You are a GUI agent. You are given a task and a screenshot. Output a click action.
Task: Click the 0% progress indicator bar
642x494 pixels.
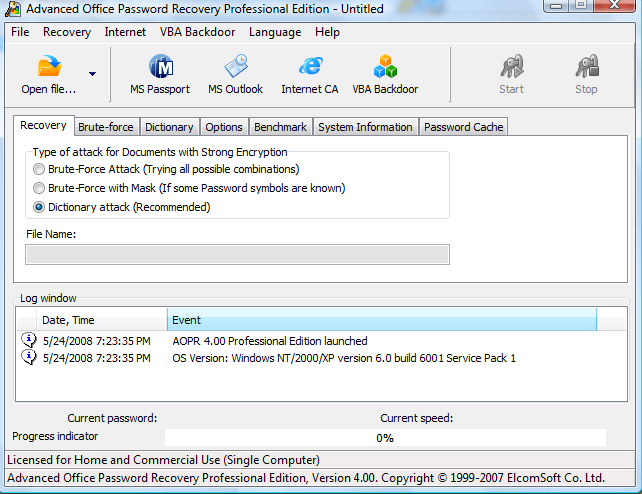[x=385, y=438]
